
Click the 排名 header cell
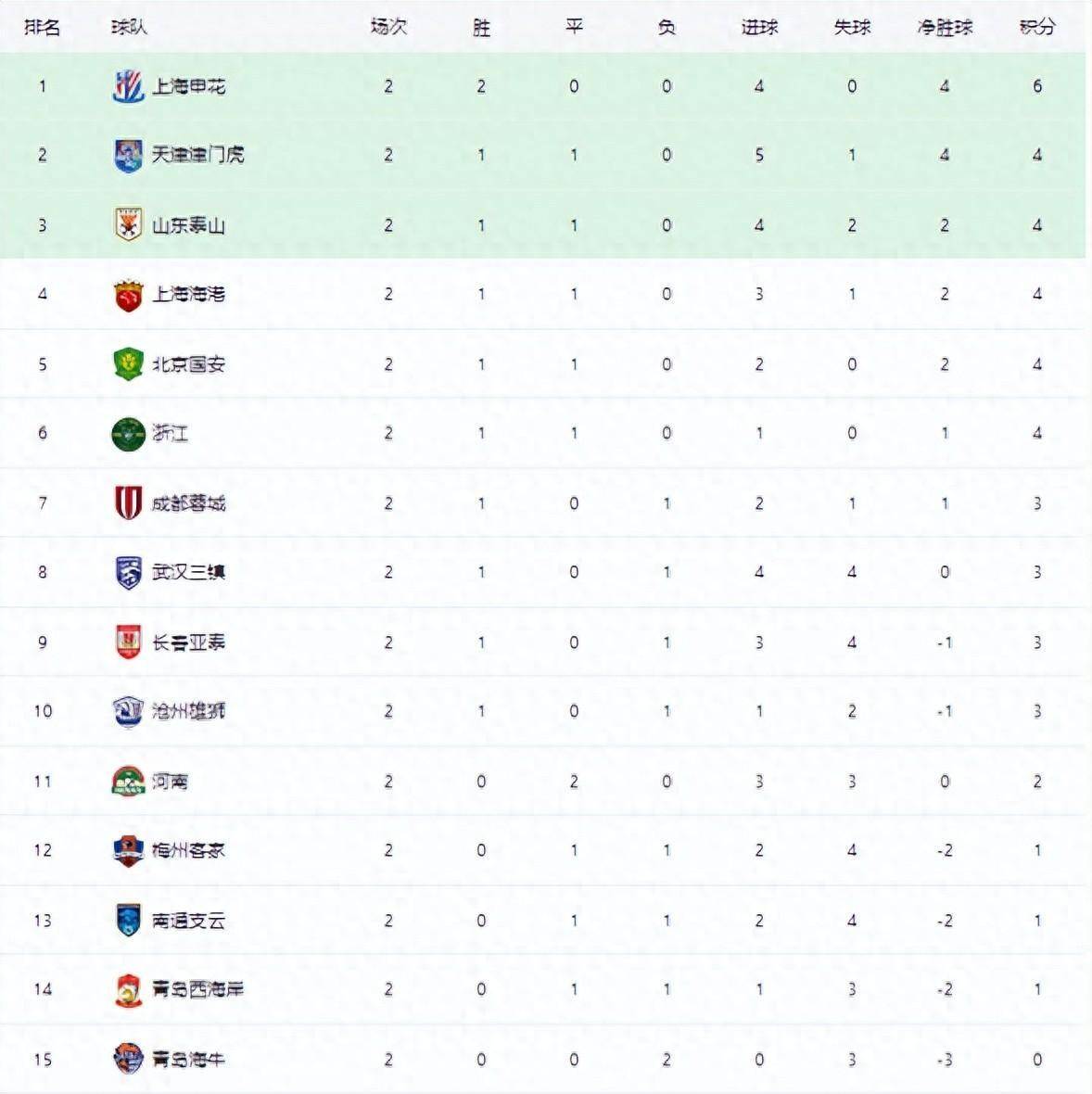click(x=43, y=27)
